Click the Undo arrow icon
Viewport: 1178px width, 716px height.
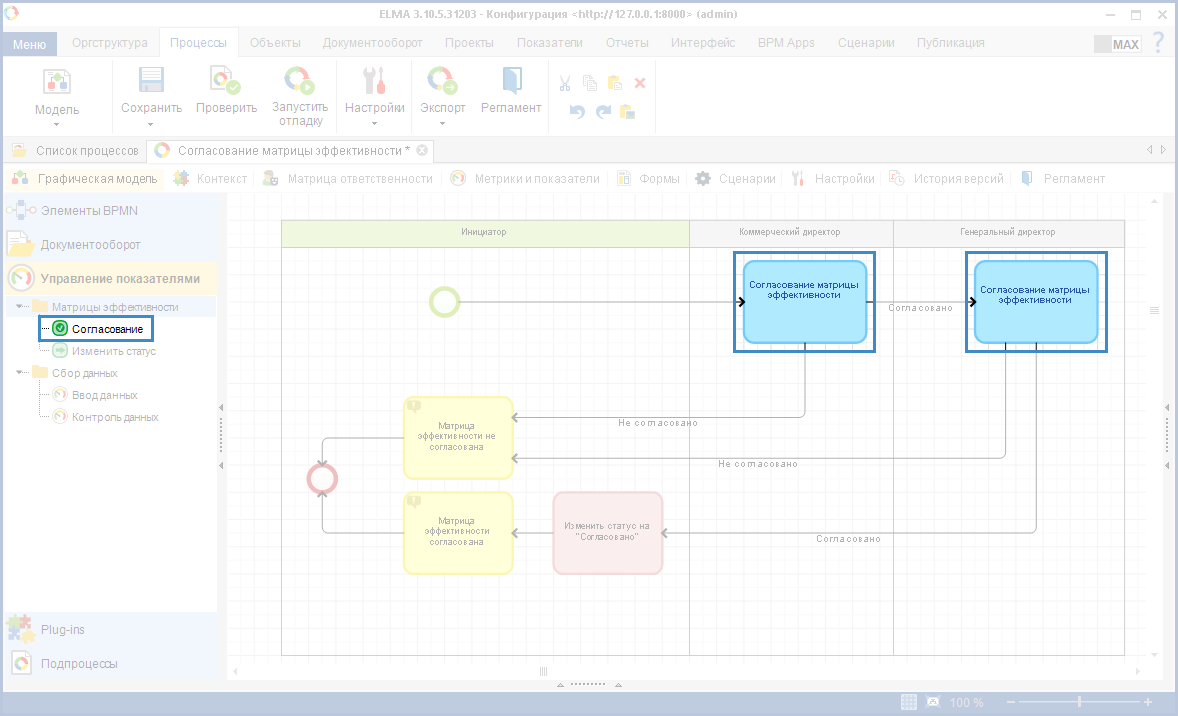(577, 111)
